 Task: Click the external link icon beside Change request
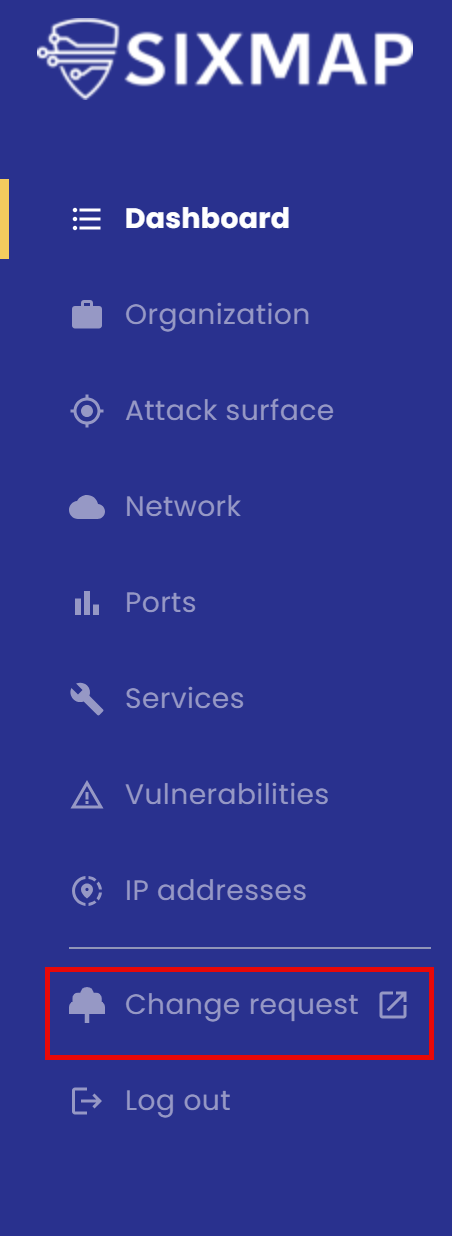coord(393,1005)
